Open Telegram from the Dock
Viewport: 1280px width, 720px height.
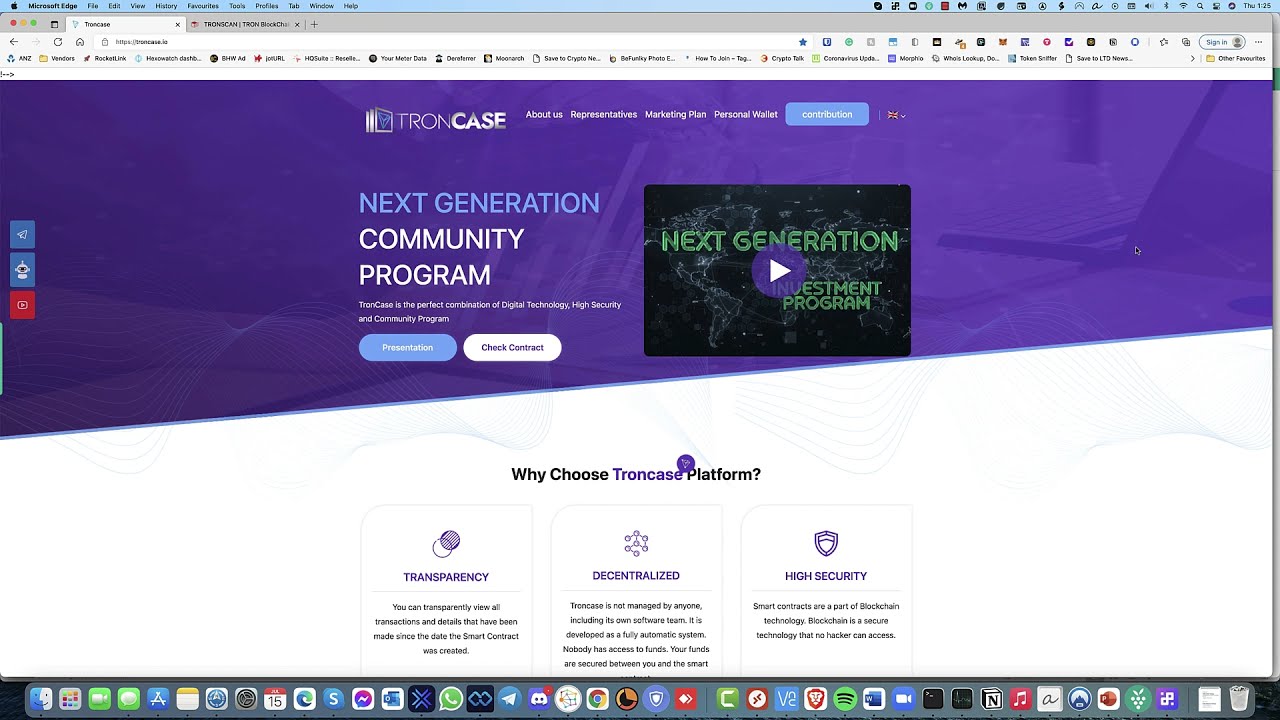509,699
